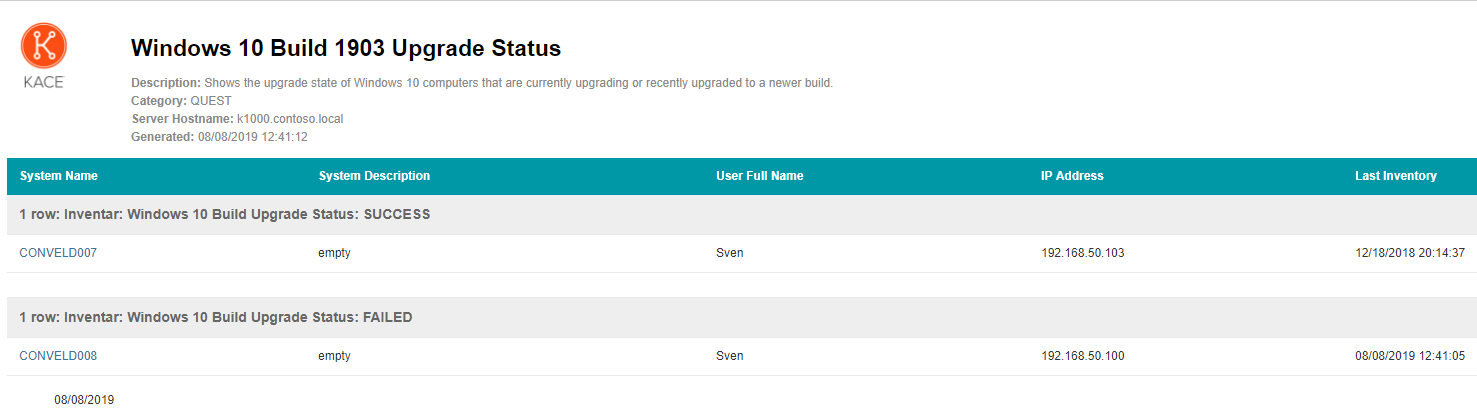The image size is (1477, 412).
Task: Click the Server Hostname k1000.contoso.local text
Action: pyautogui.click(x=237, y=119)
